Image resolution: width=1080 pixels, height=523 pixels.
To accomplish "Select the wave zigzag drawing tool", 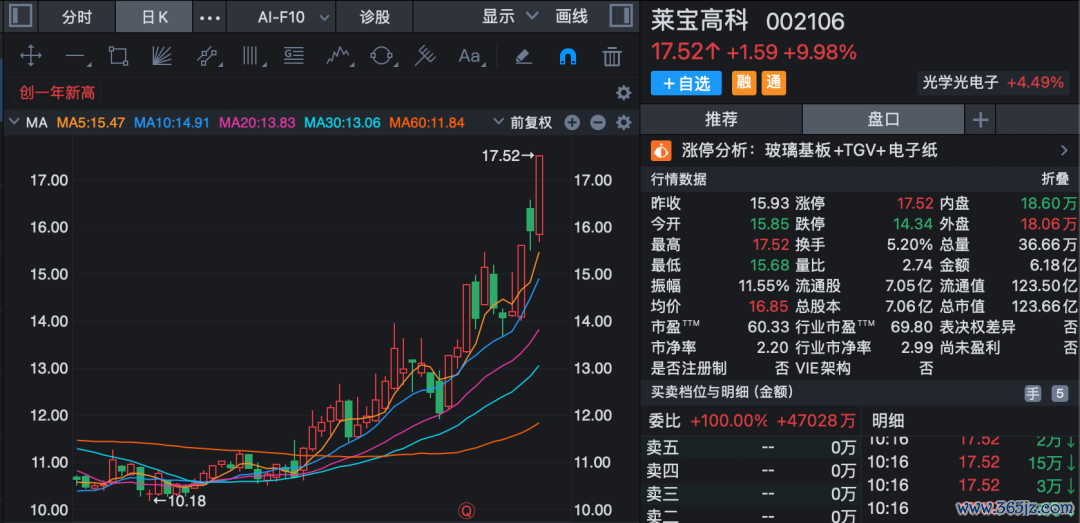I will (338, 57).
